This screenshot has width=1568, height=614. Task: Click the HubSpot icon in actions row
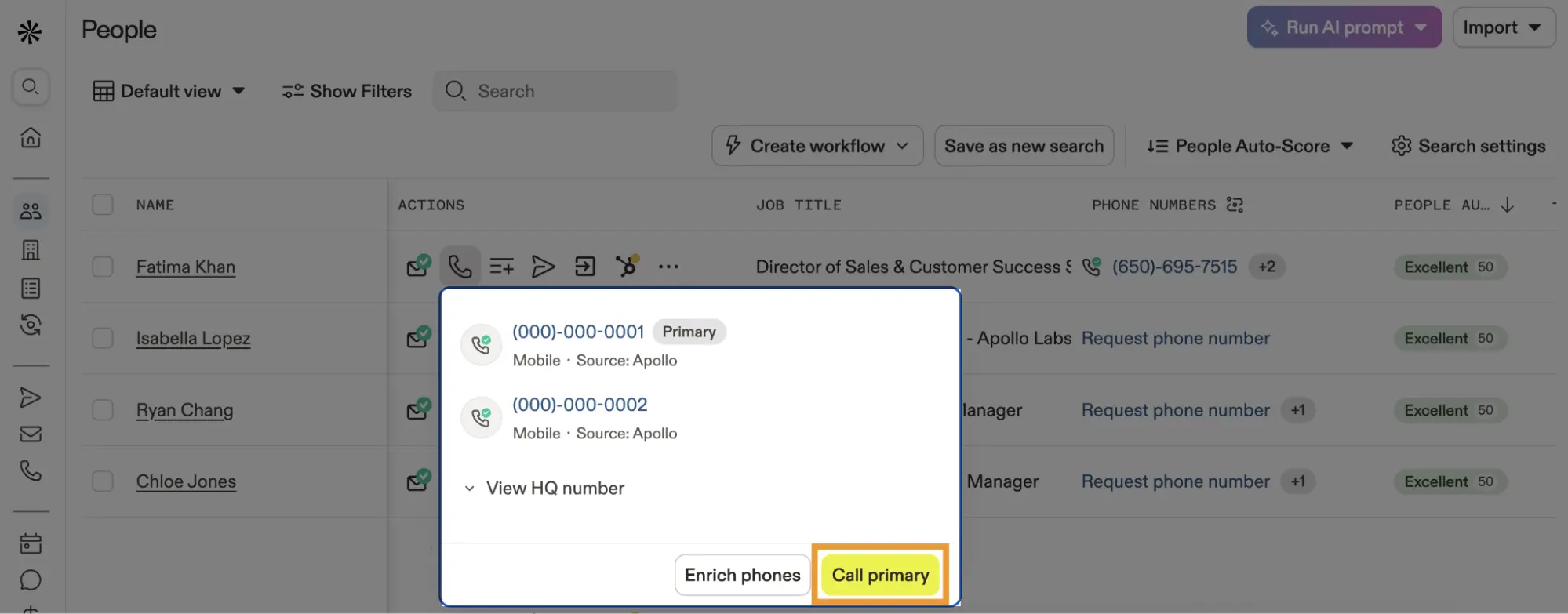(x=627, y=267)
